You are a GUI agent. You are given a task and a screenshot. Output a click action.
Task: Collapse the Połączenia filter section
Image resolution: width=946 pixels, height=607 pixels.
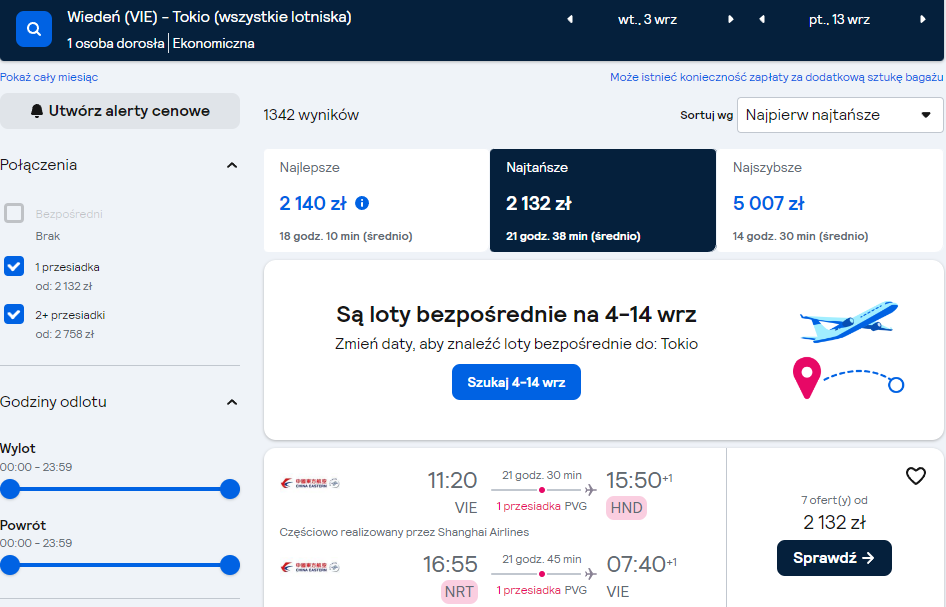pyautogui.click(x=232, y=165)
